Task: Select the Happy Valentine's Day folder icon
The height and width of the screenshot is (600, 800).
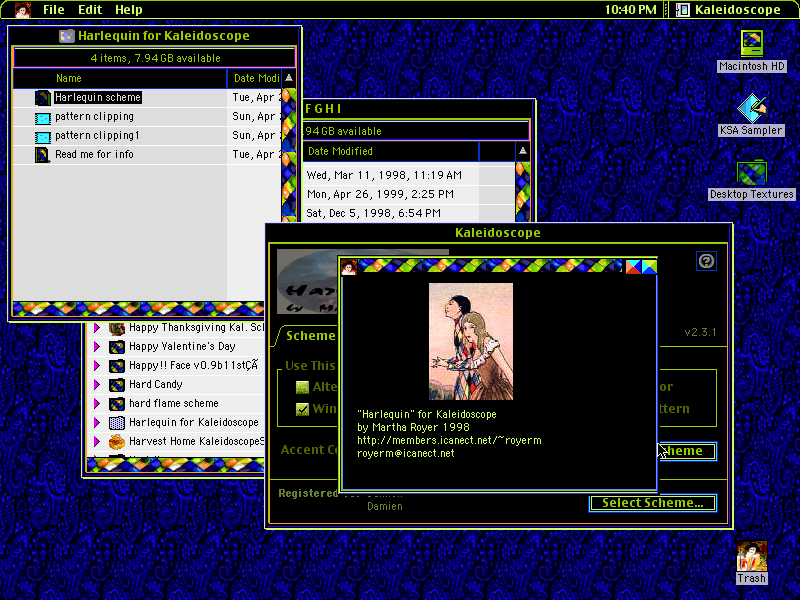Action: coord(117,347)
